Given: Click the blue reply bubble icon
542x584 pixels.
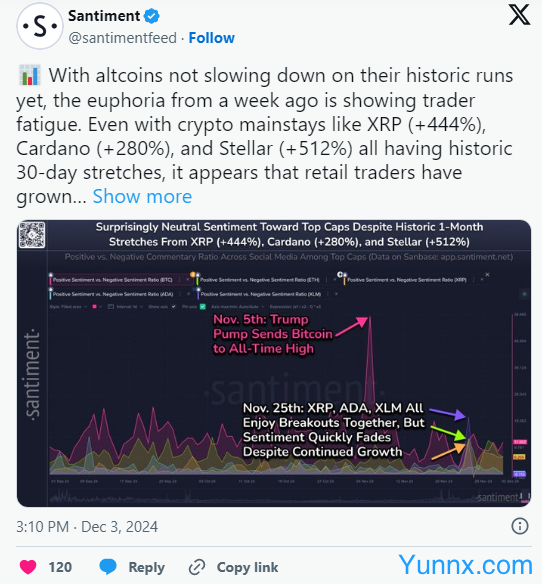Looking at the screenshot, I should [x=108, y=566].
